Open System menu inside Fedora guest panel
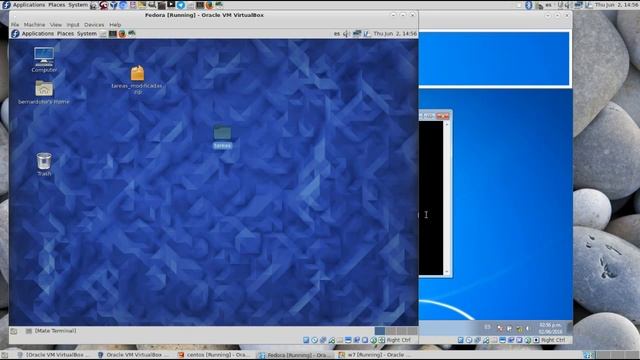This screenshot has width=640, height=360. pyautogui.click(x=87, y=33)
